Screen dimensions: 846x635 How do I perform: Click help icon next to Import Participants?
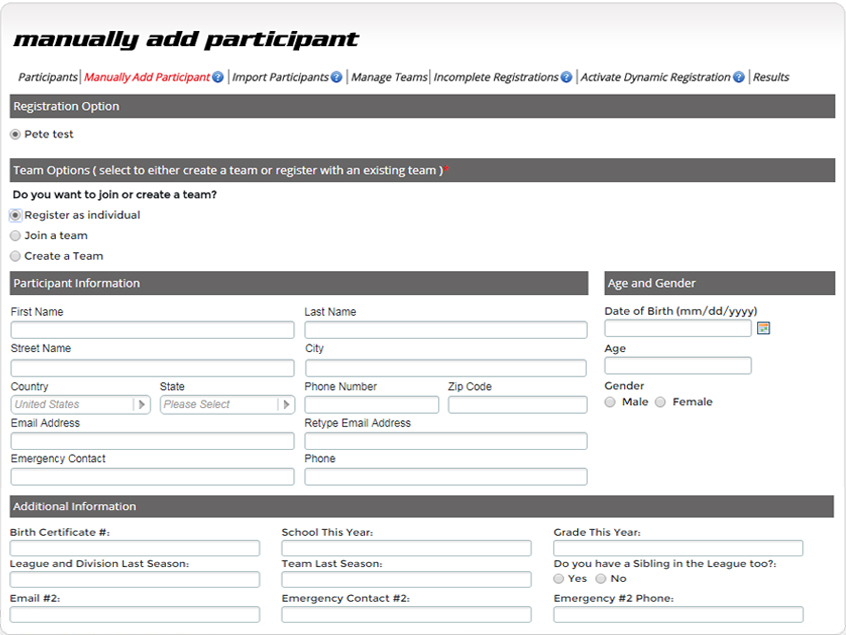tap(337, 77)
